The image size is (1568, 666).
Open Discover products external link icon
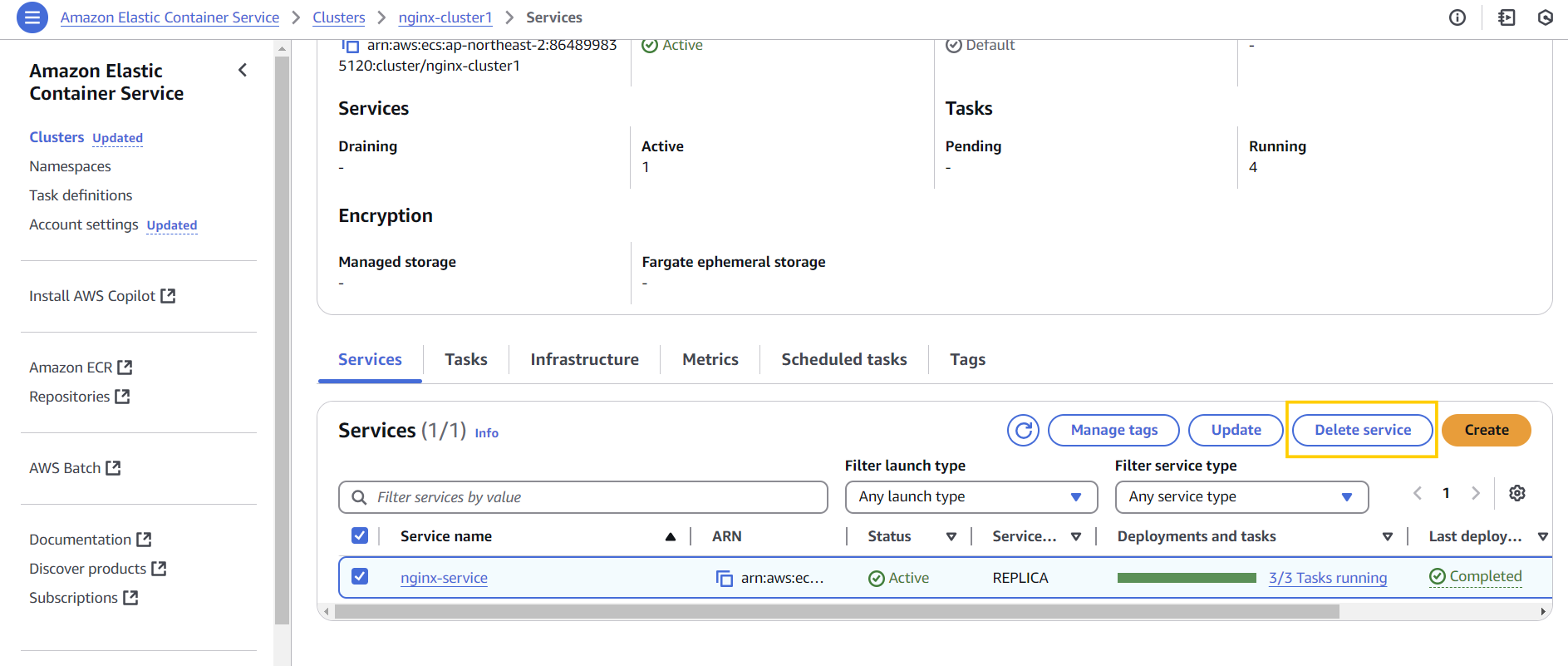click(x=159, y=569)
